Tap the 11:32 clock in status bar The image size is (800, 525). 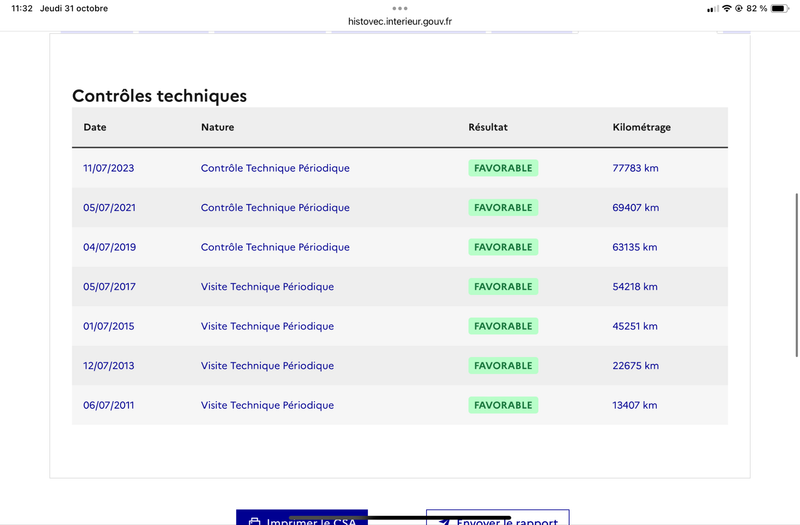point(21,8)
